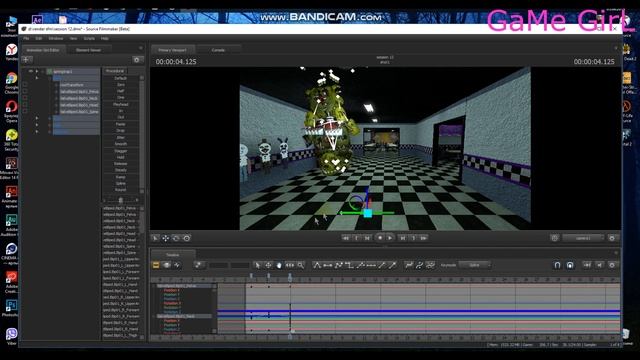Viewport: 640px width, 360px height.
Task: Apply the stepped tangent icon
Action: [349, 265]
